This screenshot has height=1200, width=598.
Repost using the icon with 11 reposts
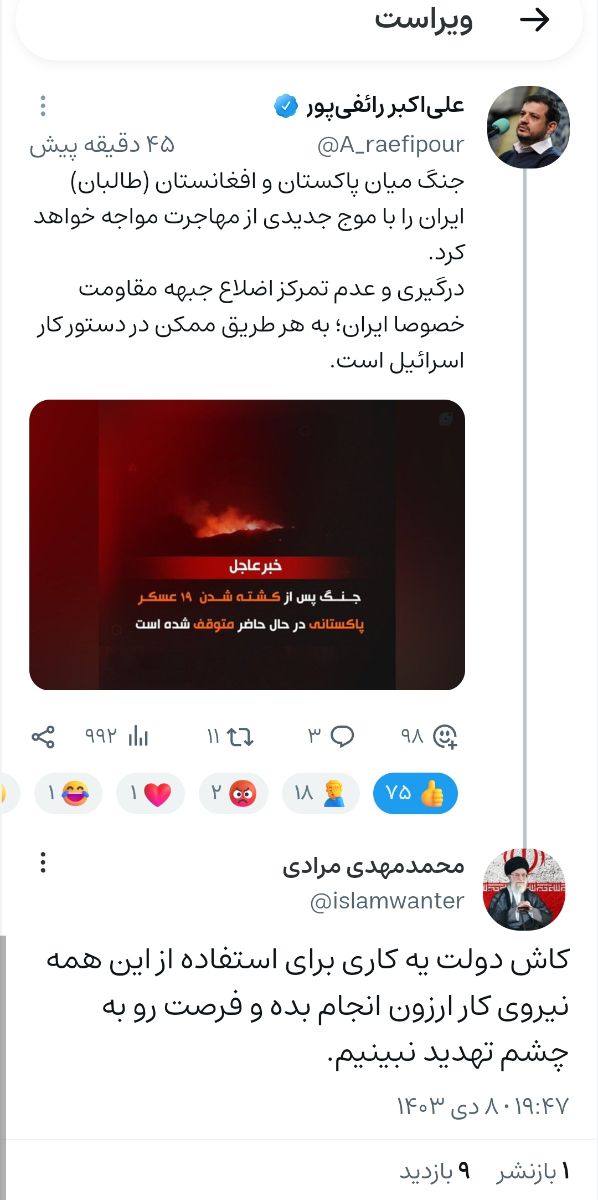(231, 737)
